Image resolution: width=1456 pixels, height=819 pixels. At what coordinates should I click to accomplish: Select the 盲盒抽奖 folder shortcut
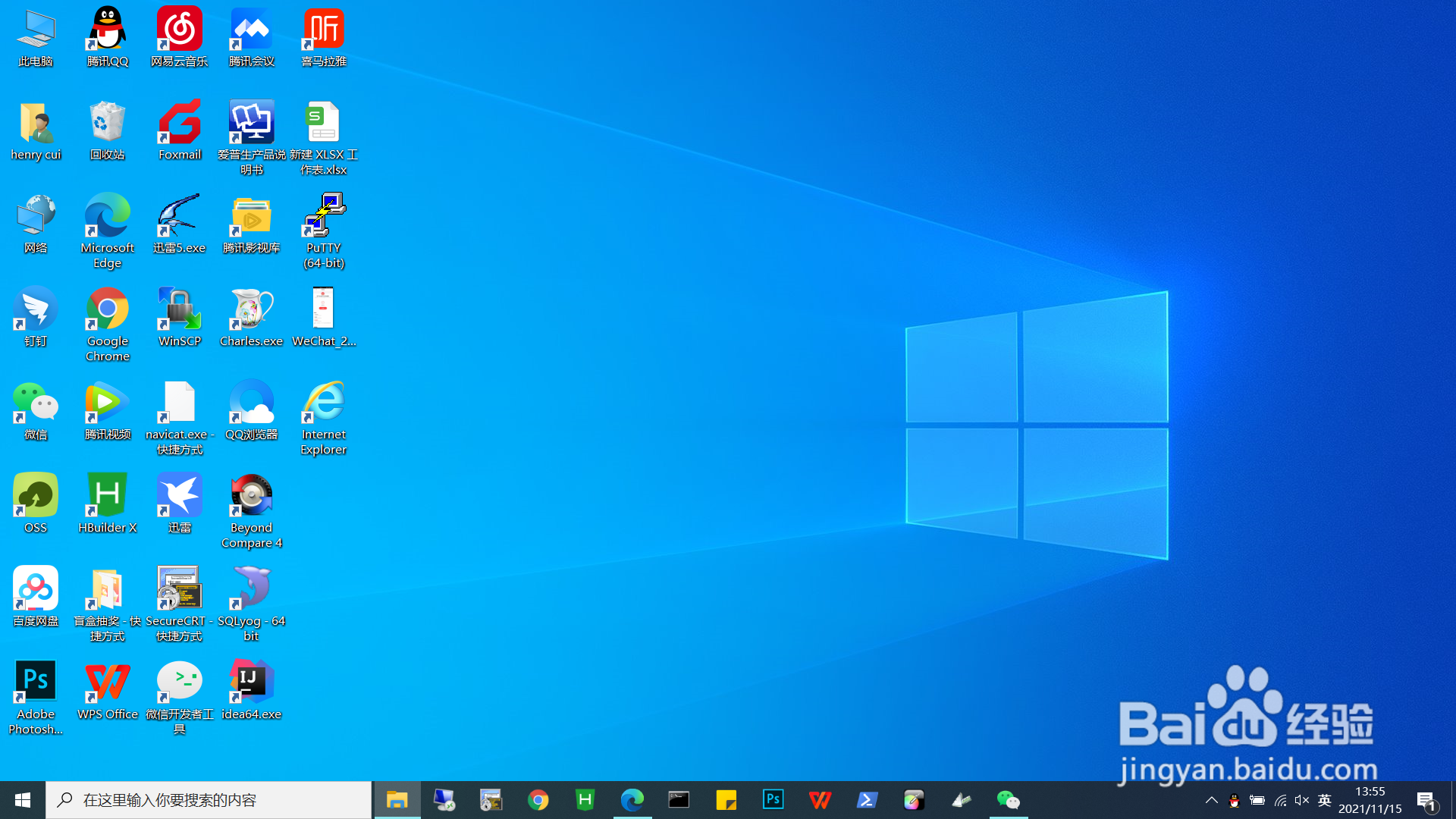(x=108, y=604)
